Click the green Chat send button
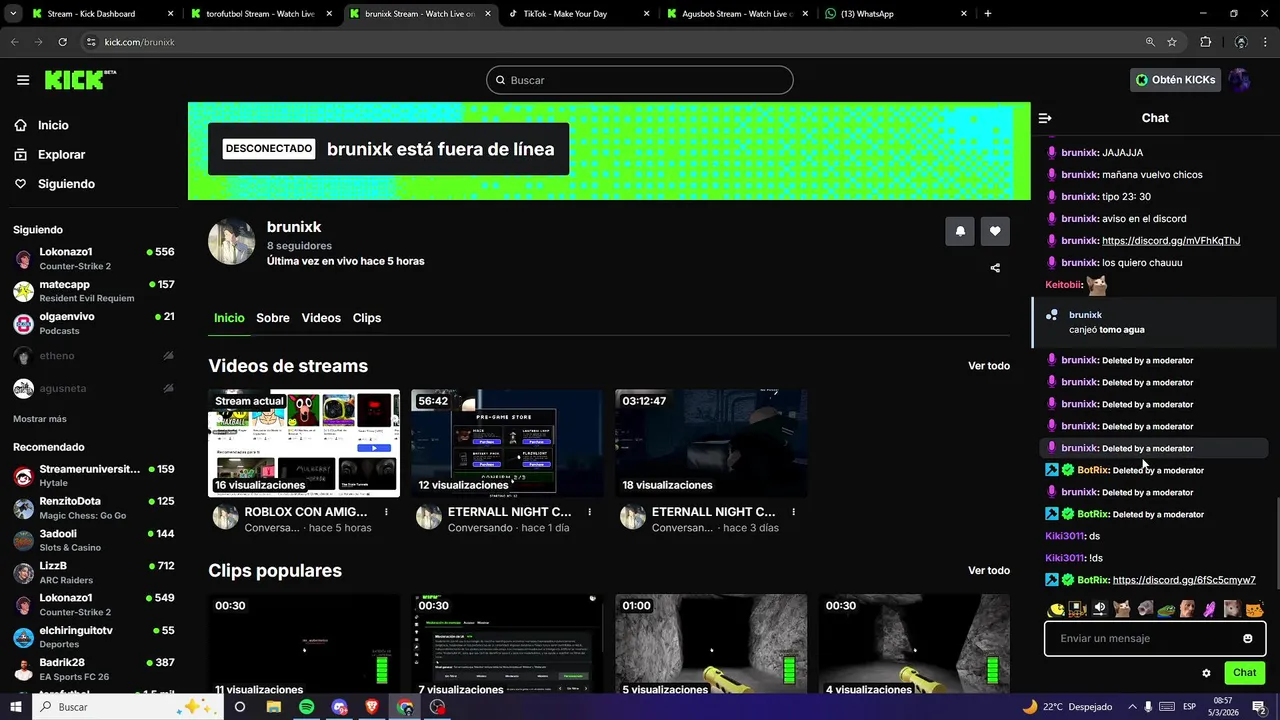Image resolution: width=1280 pixels, height=720 pixels. 1245,673
